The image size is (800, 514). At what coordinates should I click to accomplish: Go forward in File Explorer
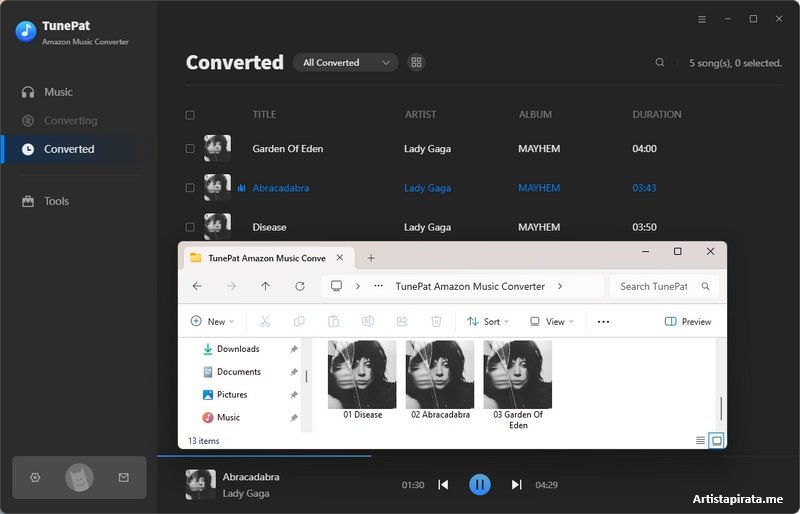tap(231, 286)
